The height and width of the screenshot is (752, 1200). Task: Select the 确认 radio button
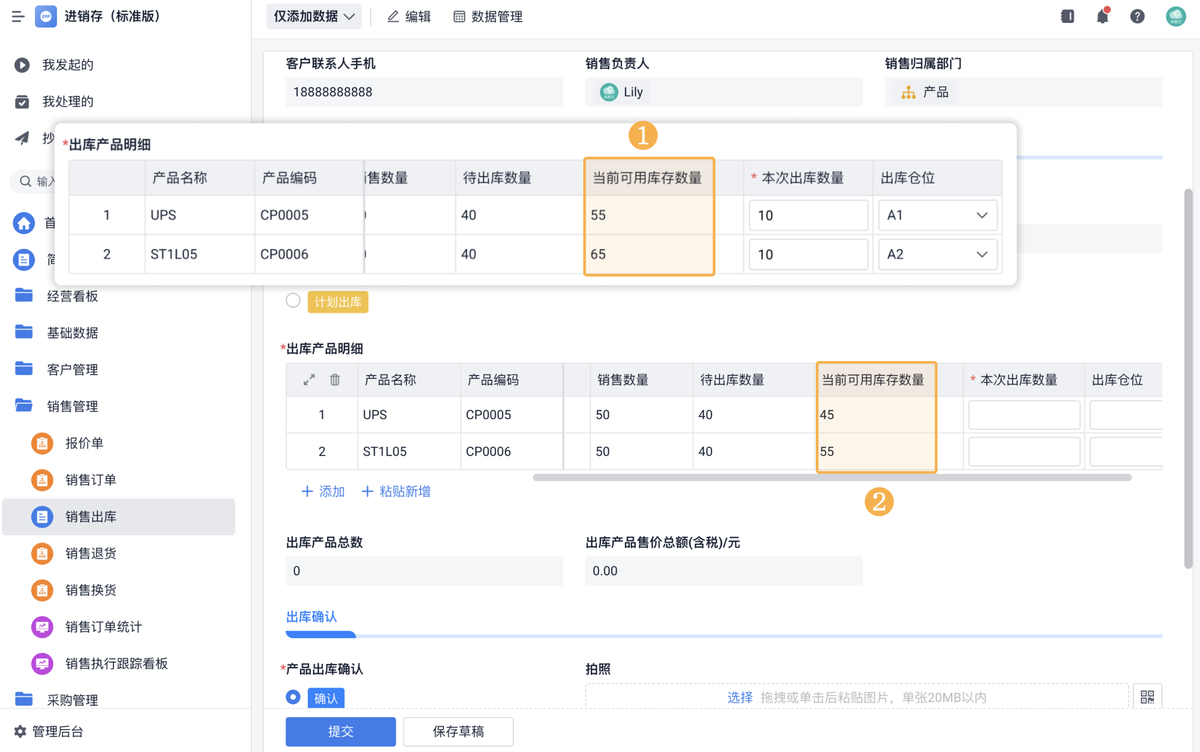293,697
